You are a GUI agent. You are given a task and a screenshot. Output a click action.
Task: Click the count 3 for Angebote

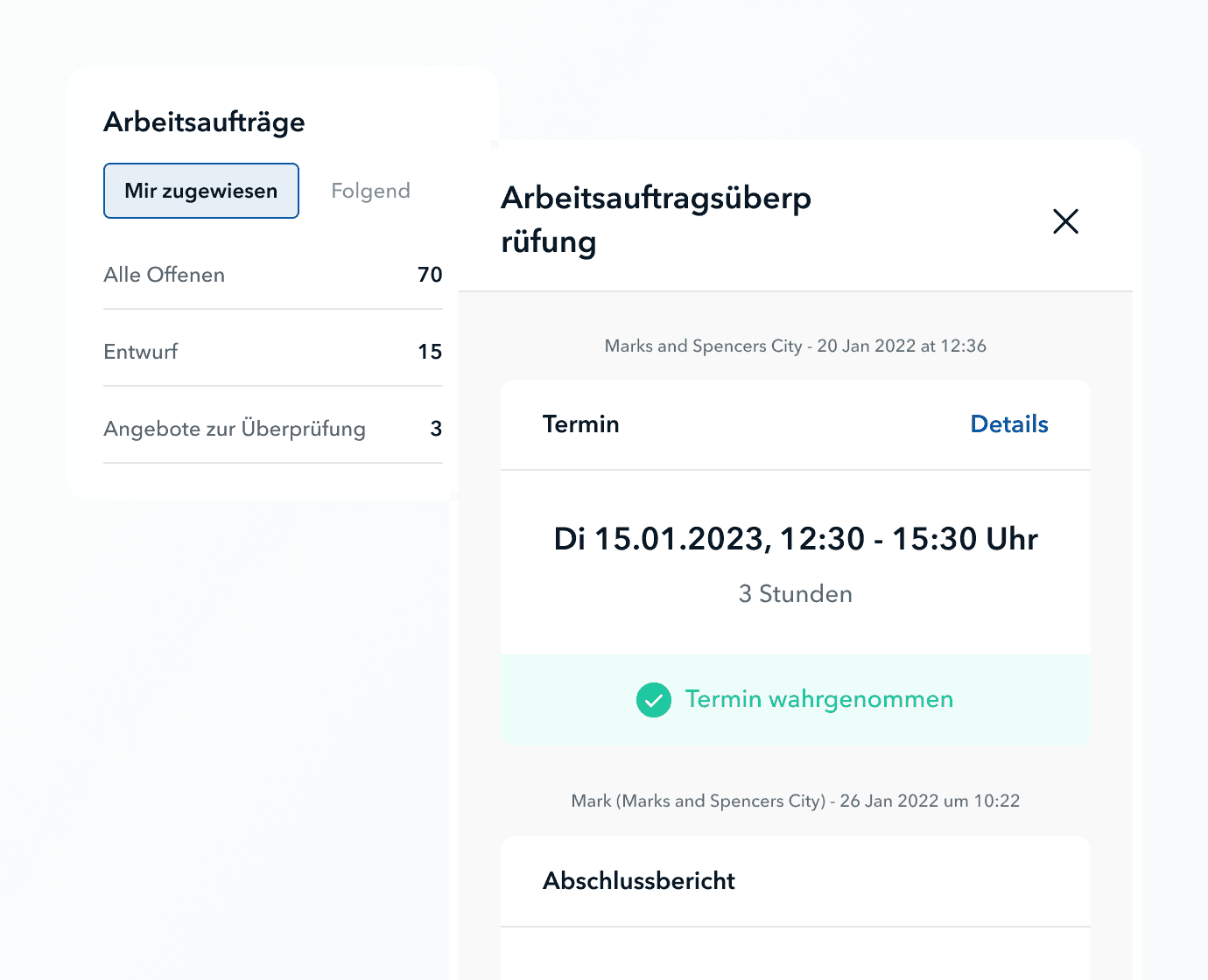(436, 429)
